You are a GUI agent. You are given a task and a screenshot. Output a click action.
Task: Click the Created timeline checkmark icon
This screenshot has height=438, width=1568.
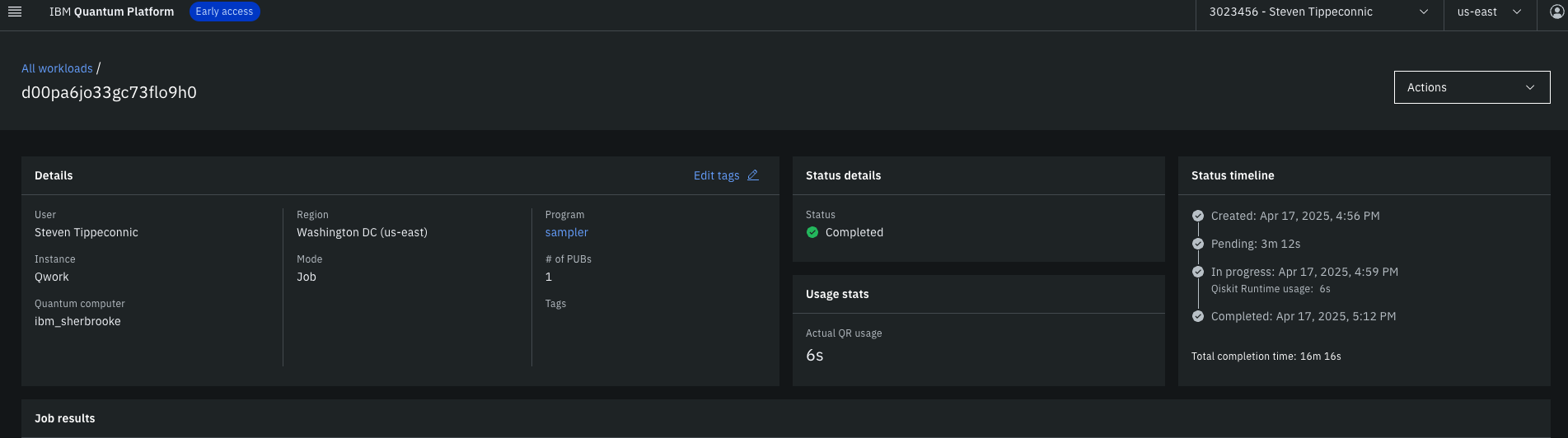pyautogui.click(x=1198, y=216)
